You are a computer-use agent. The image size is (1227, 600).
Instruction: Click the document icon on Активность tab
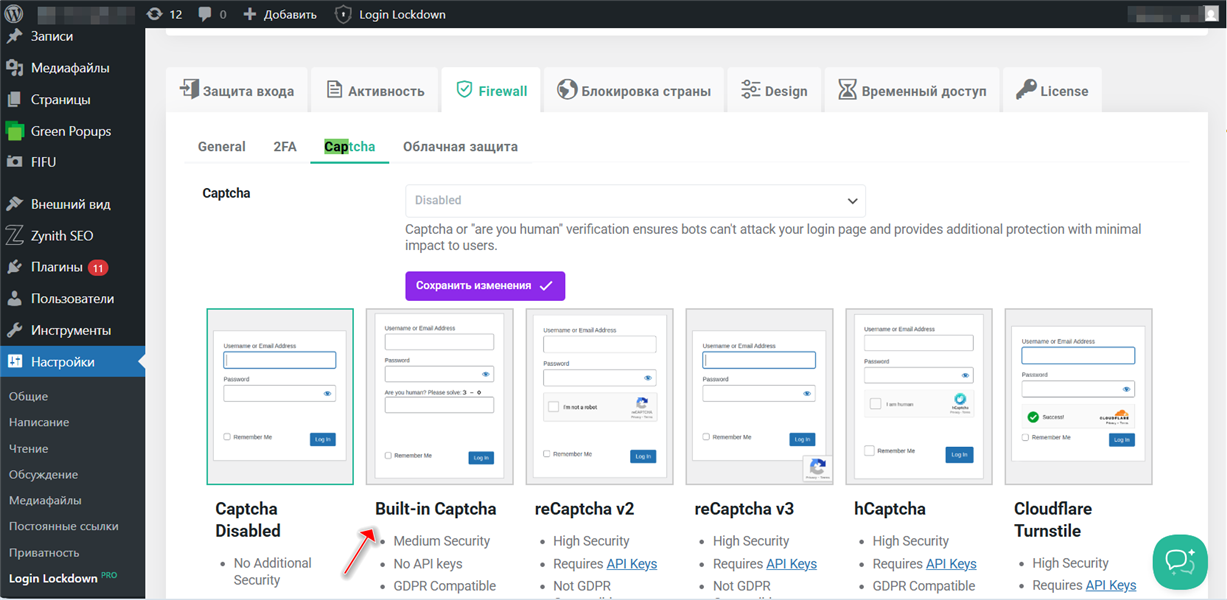[334, 90]
